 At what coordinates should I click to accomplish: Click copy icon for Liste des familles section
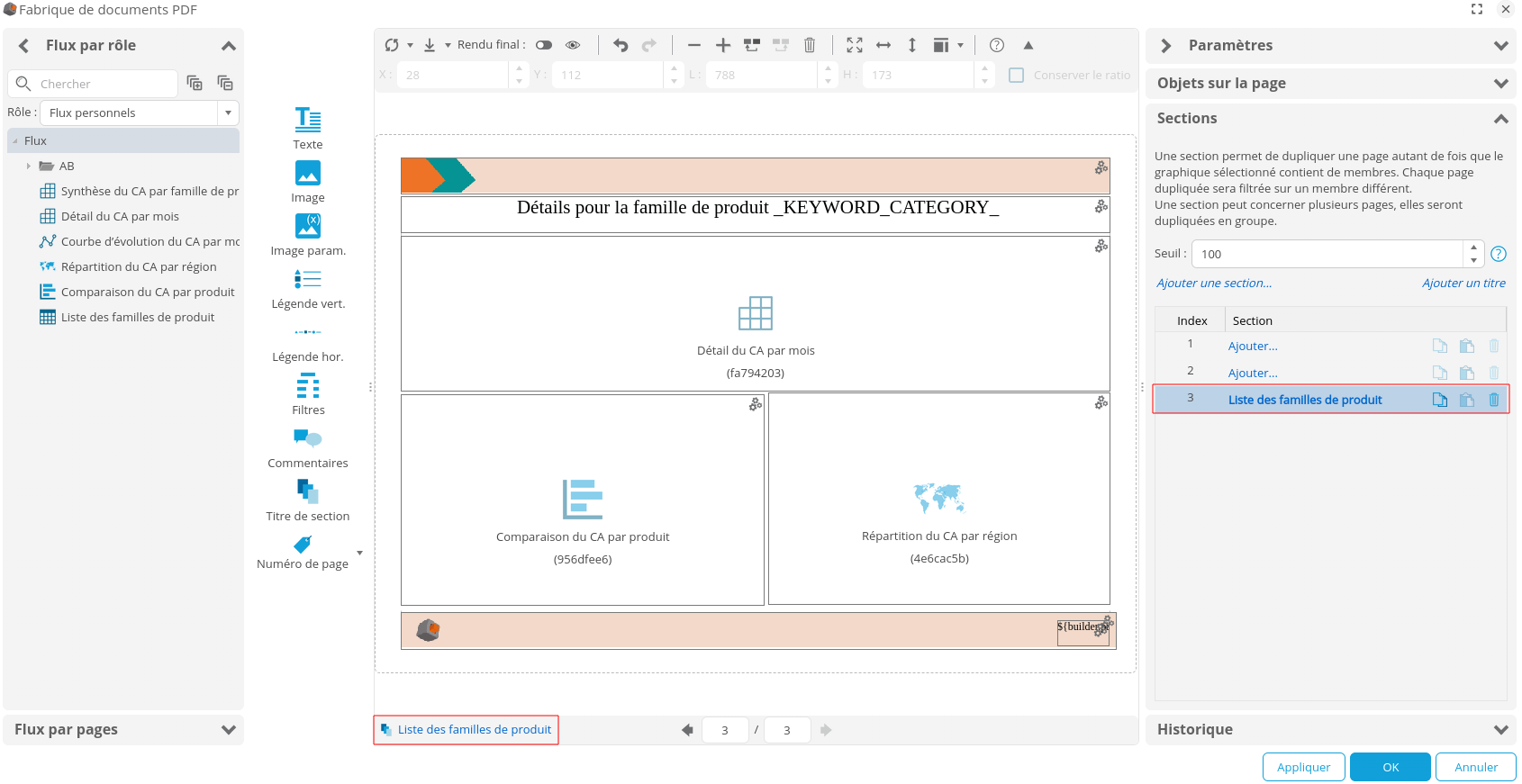click(x=1440, y=400)
